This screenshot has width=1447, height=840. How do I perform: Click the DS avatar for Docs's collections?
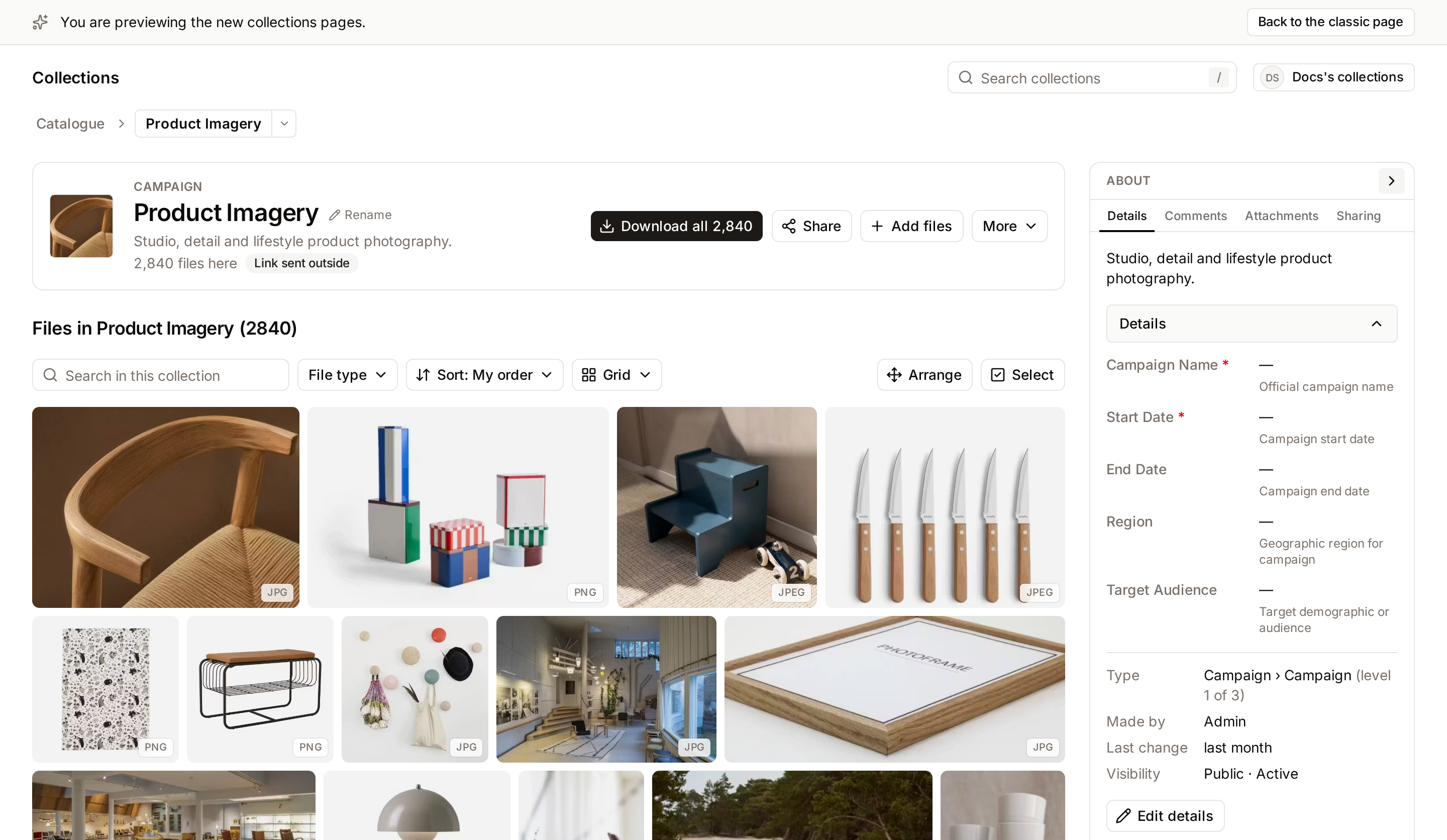(1272, 77)
